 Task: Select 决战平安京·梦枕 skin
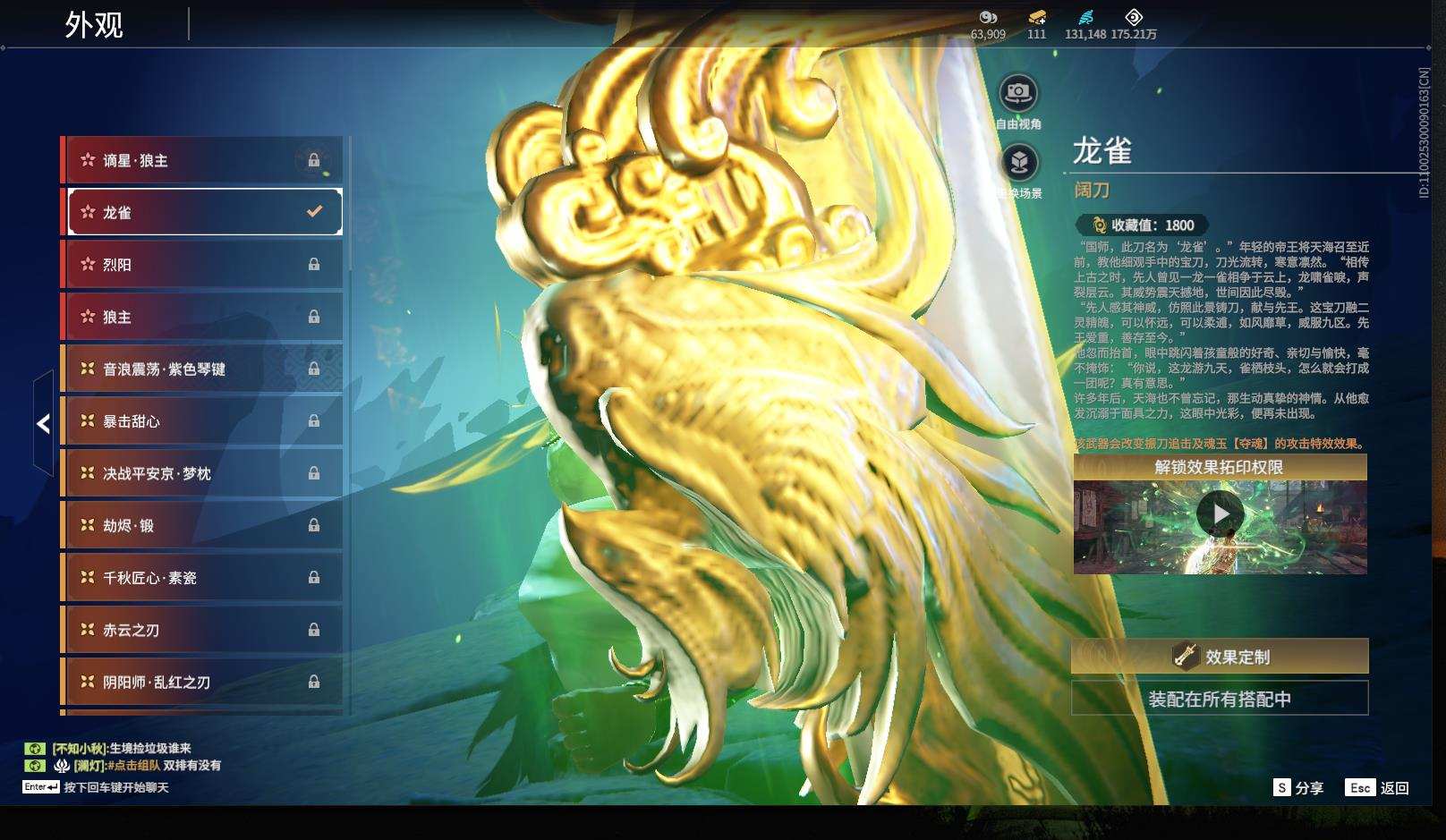202,473
